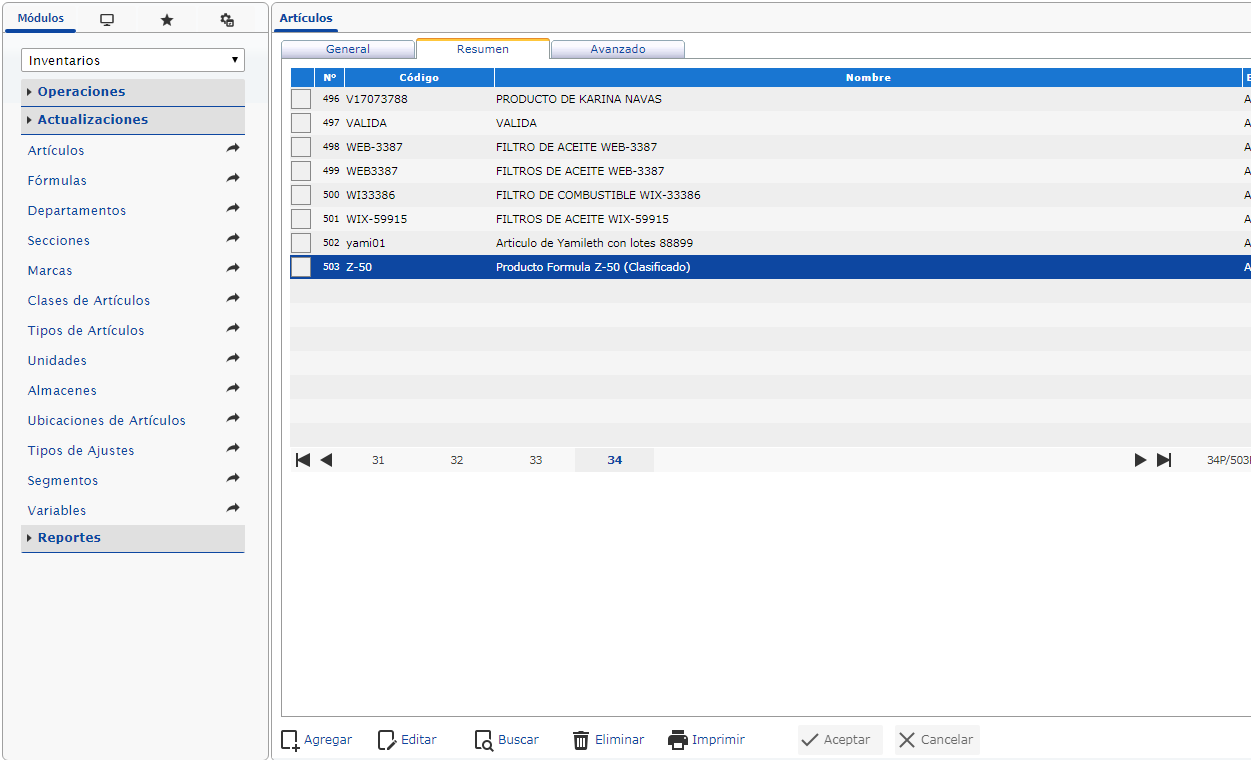Click the share arrow next to Unidades
1251x760 pixels.
[x=233, y=358]
